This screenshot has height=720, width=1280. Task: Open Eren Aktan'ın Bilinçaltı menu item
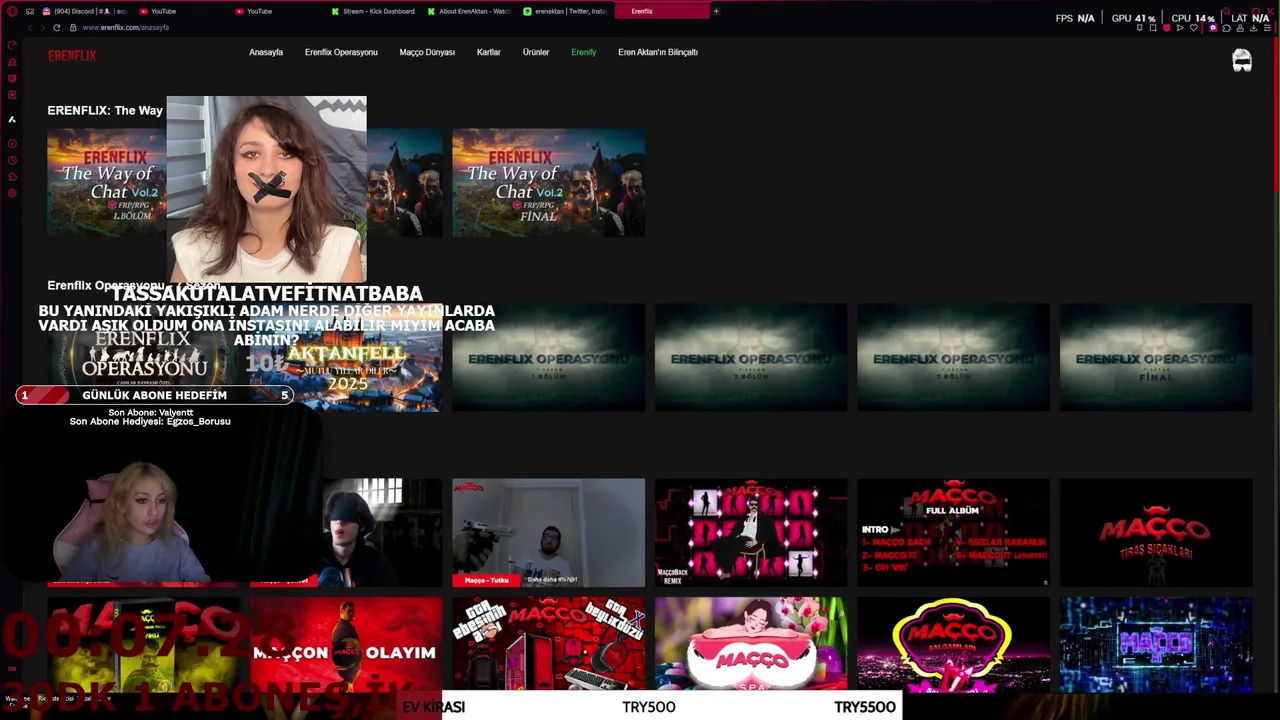tap(658, 52)
